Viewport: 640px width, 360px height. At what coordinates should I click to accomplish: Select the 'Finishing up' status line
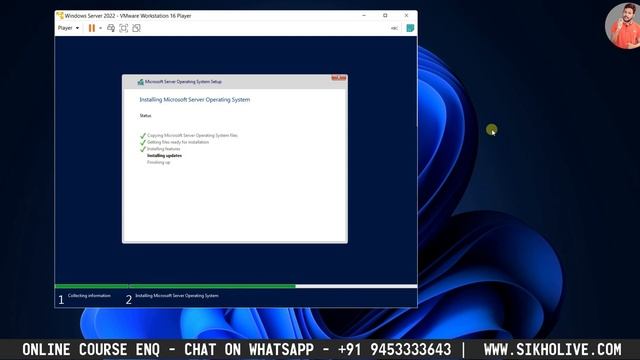159,162
